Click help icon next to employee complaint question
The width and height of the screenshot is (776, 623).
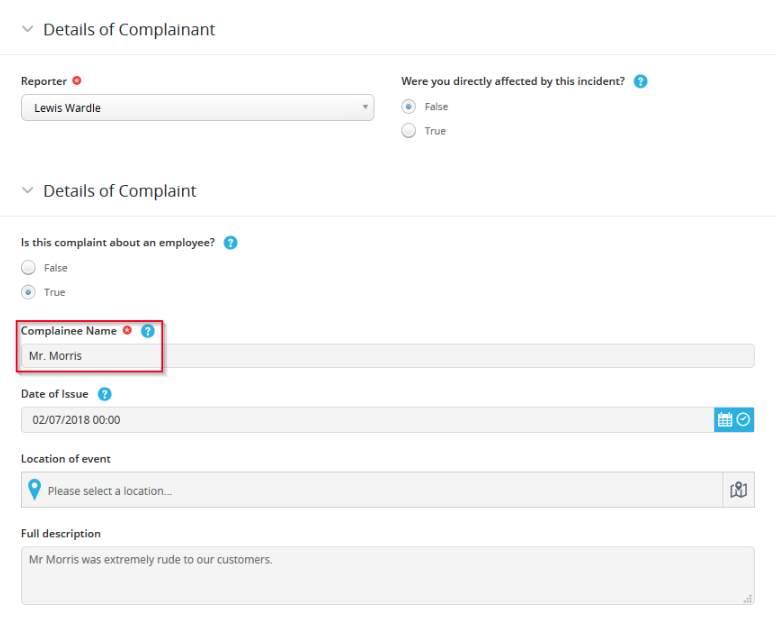(x=231, y=242)
